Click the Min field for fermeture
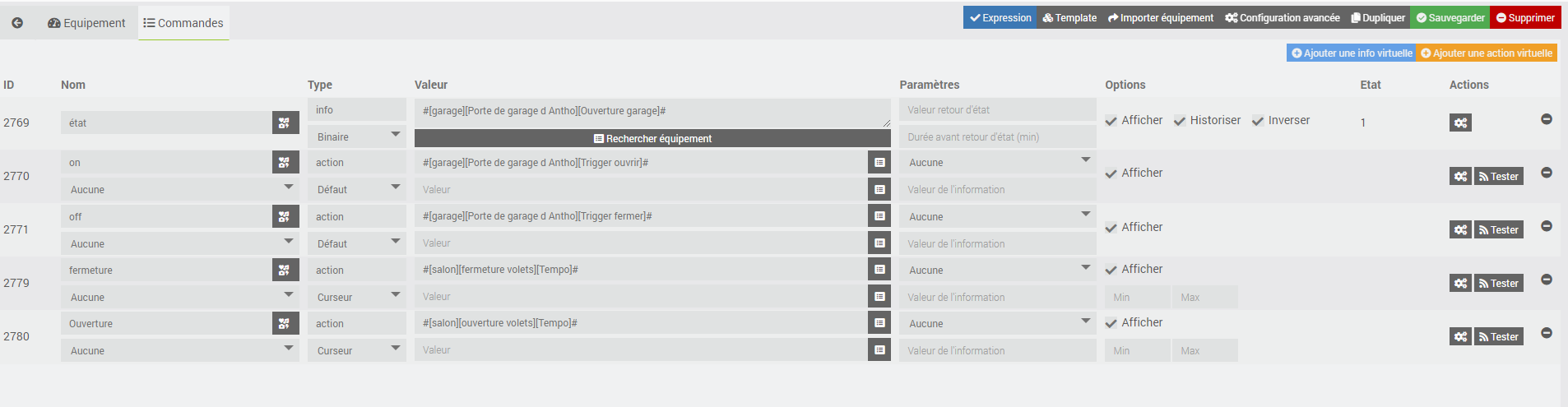This screenshot has width=1568, height=407. click(1138, 297)
